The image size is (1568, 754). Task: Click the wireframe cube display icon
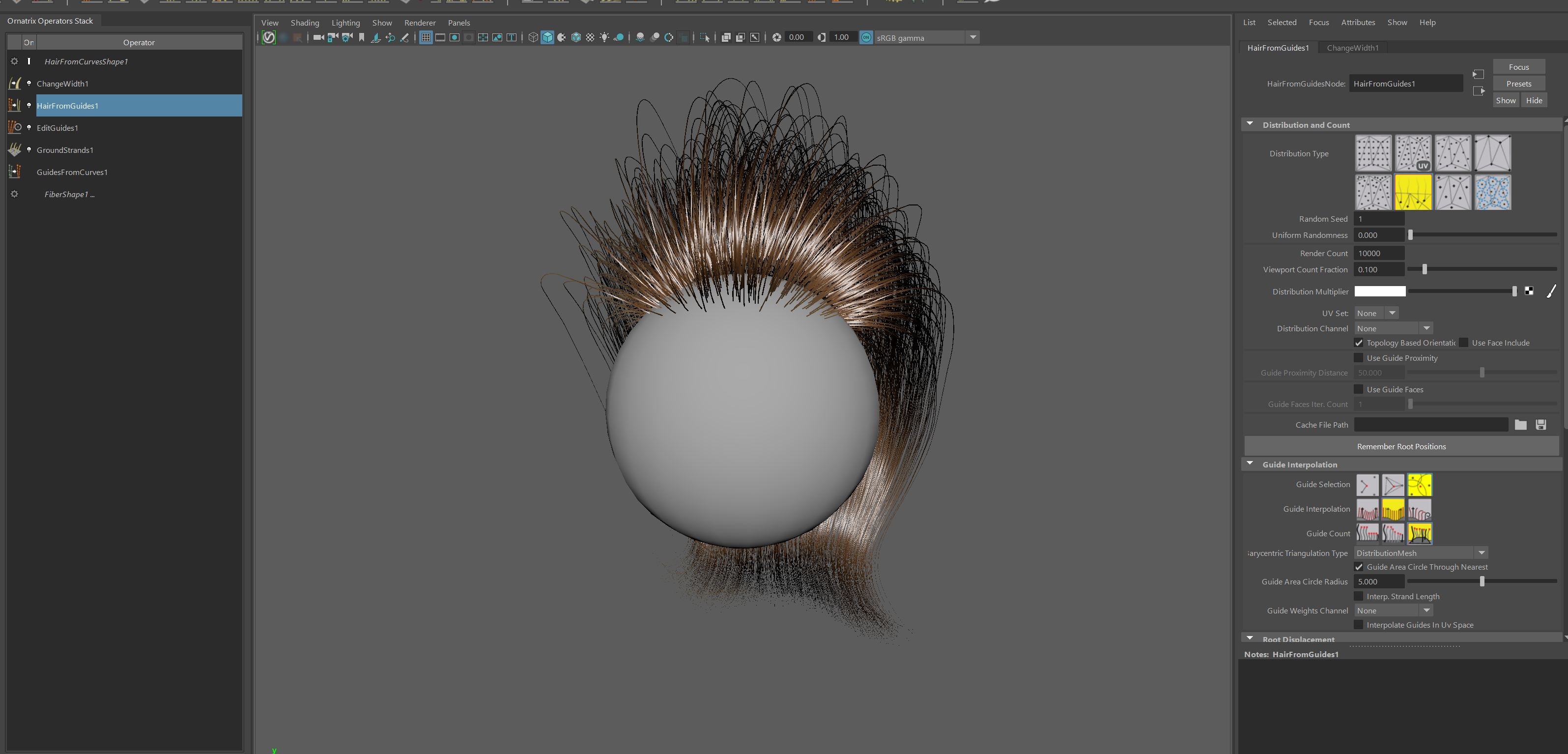point(533,38)
